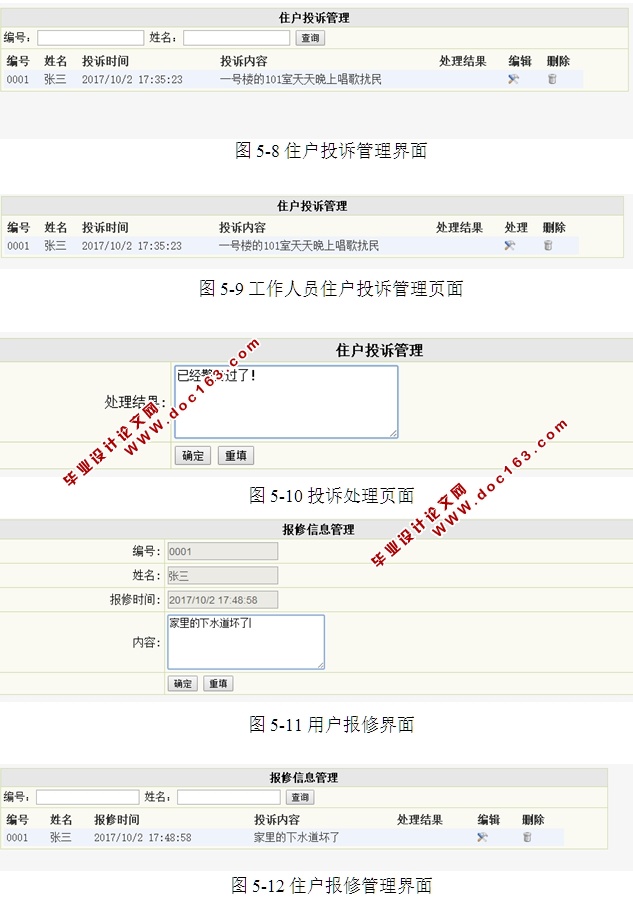Click 投诉时间 column header in figure 5-8 table
The width and height of the screenshot is (633, 912).
[x=105, y=61]
